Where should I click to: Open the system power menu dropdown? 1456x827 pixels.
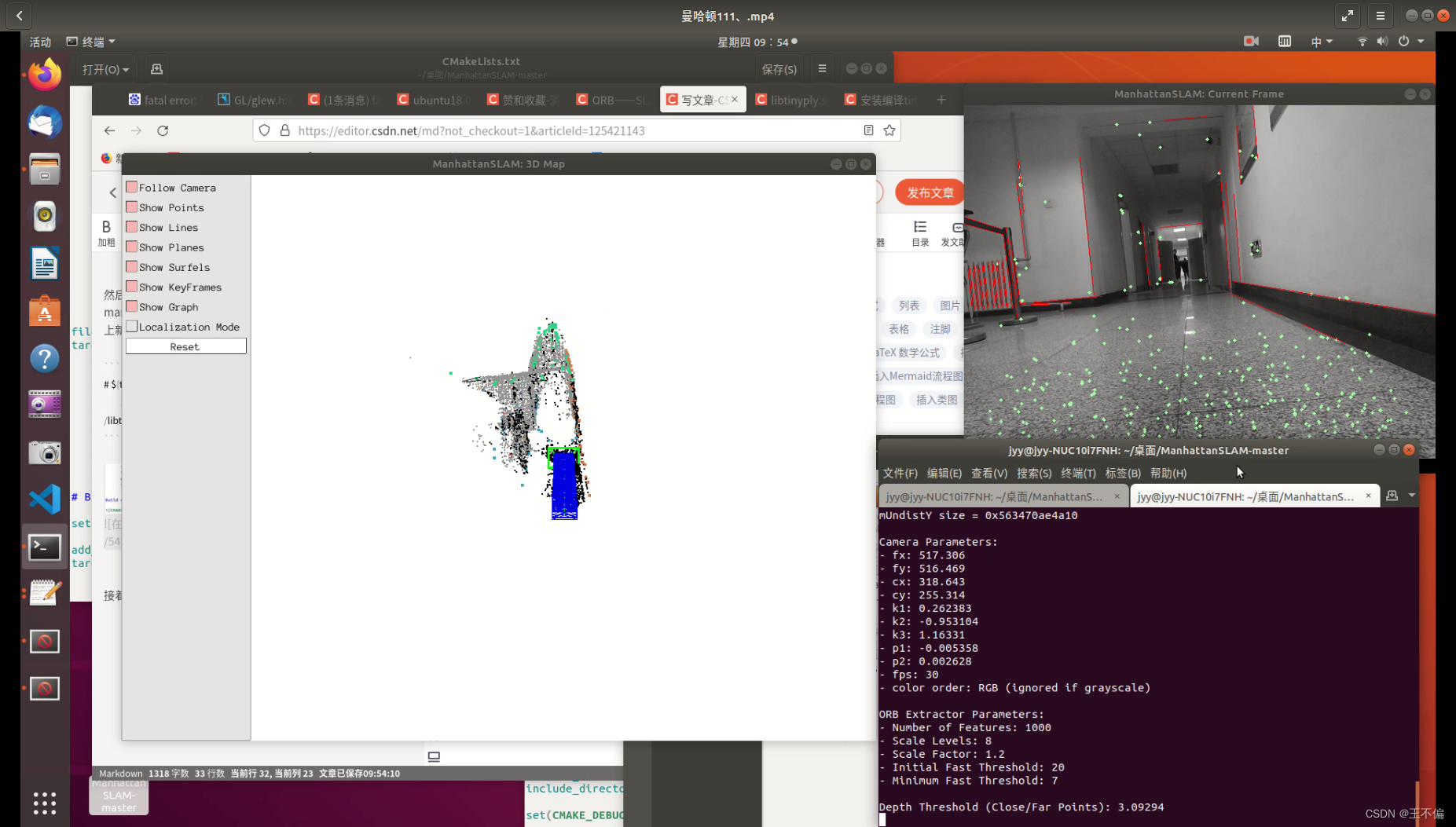tap(1411, 42)
